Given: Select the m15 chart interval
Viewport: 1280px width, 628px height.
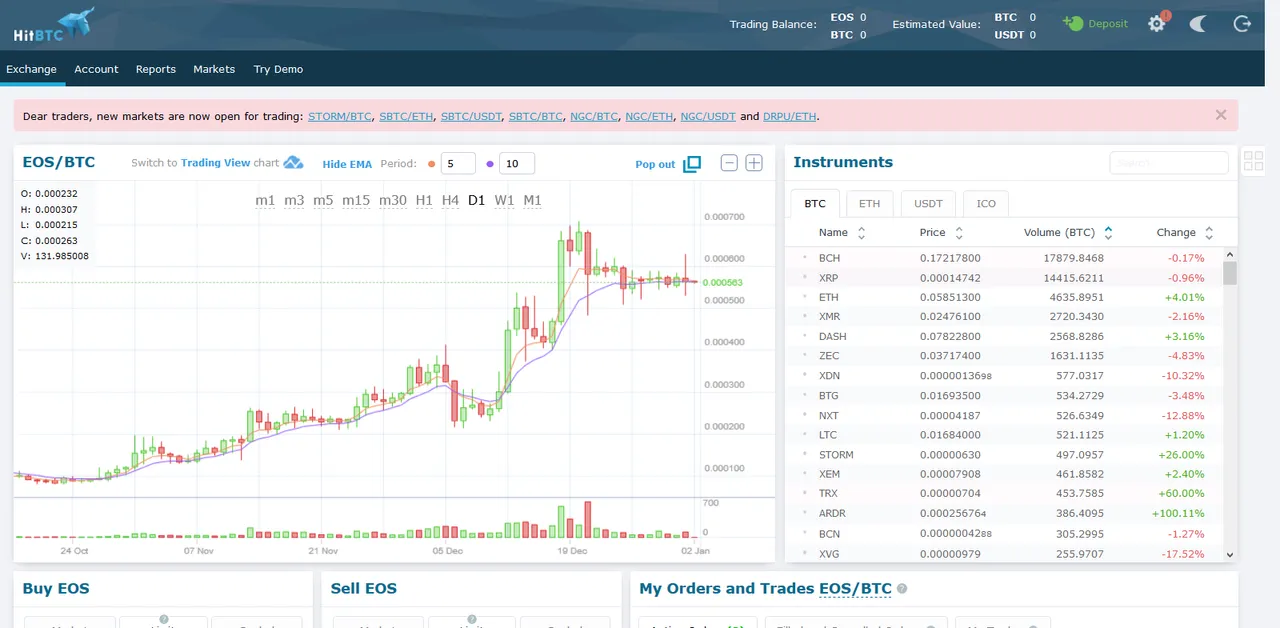Looking at the screenshot, I should pyautogui.click(x=356, y=200).
